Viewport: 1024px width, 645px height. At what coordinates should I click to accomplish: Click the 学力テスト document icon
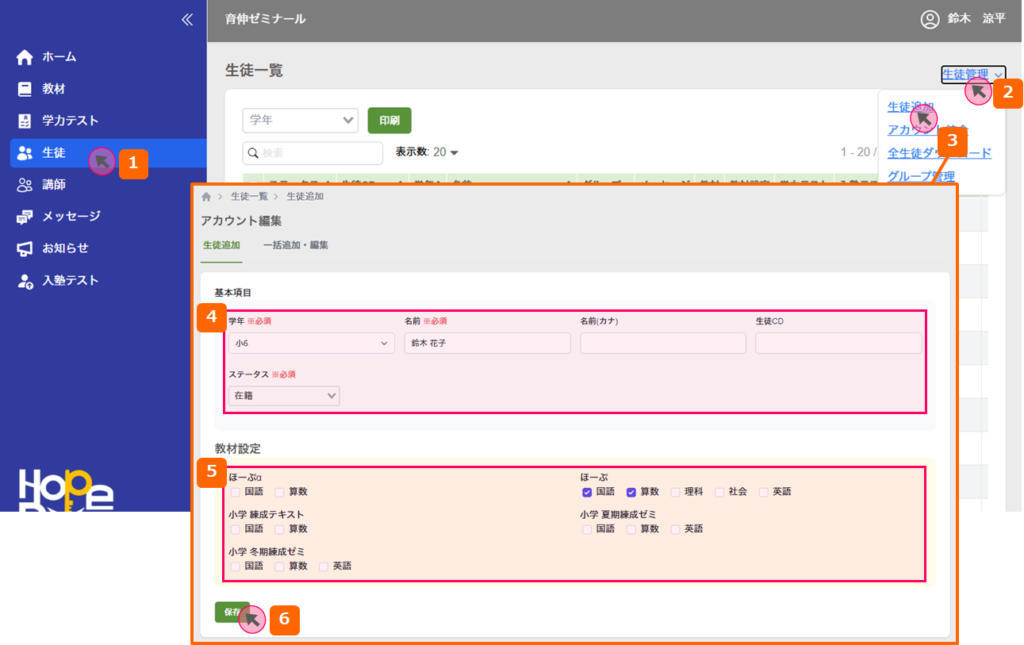(25, 121)
